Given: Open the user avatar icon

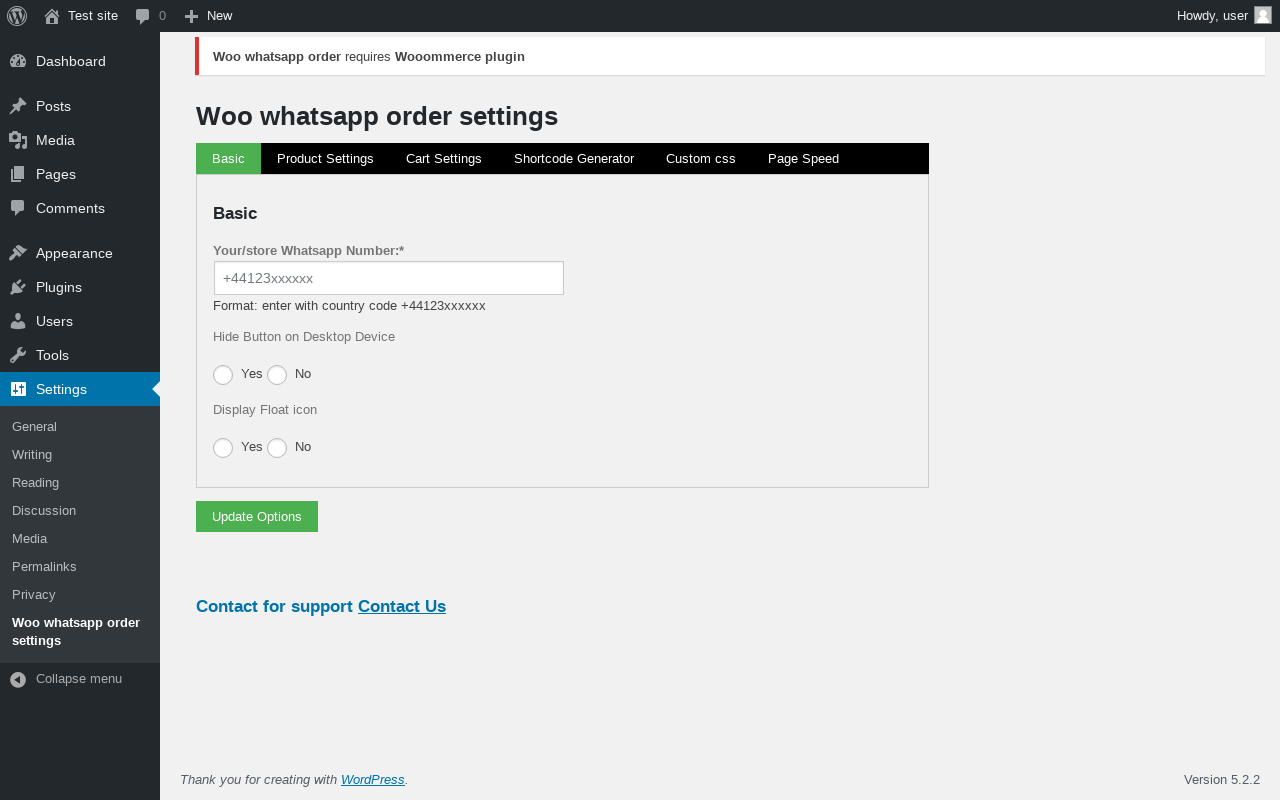Looking at the screenshot, I should (1263, 15).
